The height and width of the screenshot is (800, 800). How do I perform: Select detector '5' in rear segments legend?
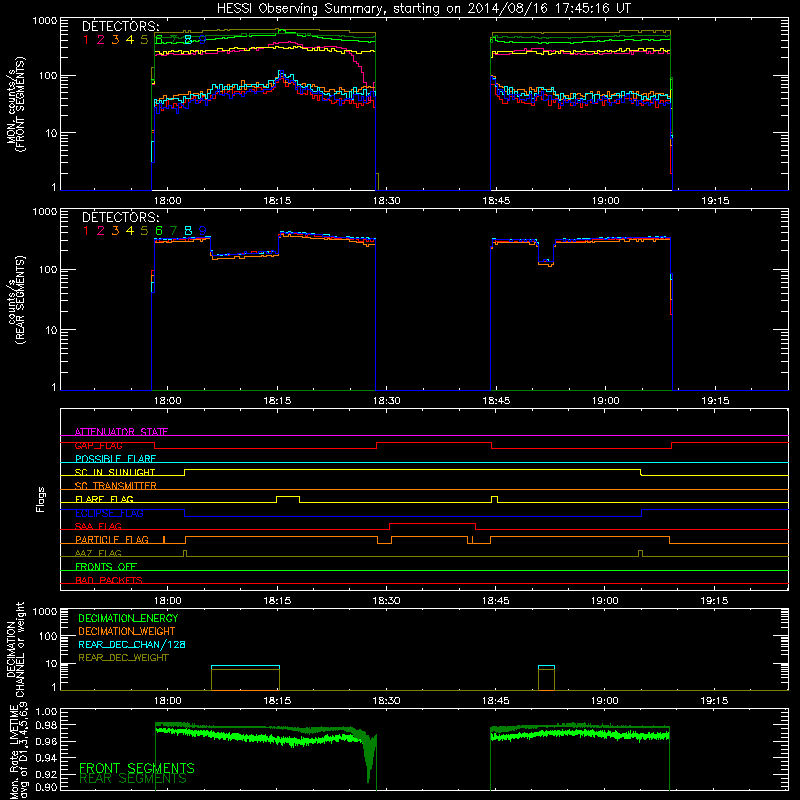(x=144, y=231)
